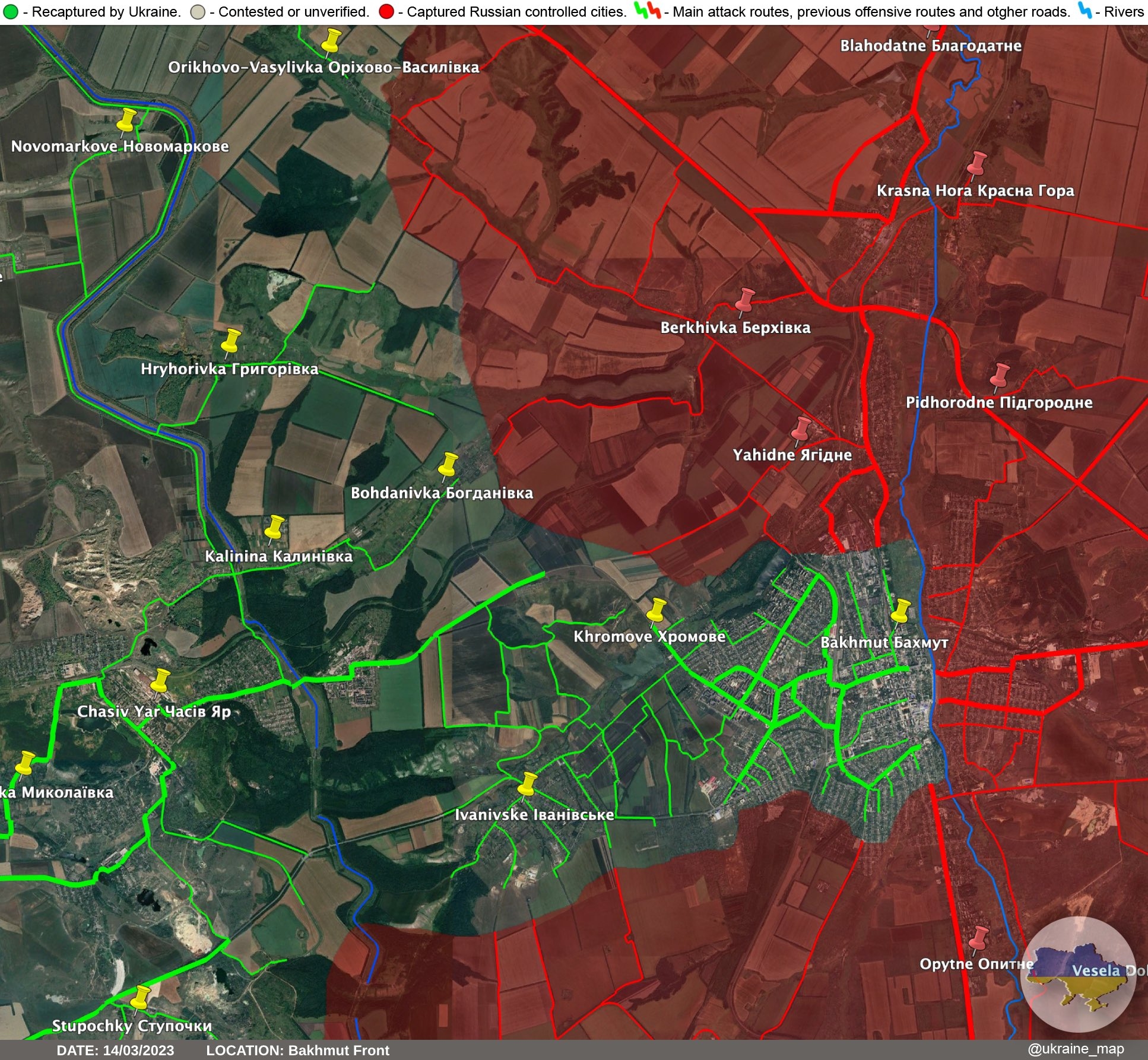Screen dimensions: 1148x1060
Task: Click the red legend circle for Russian controlled
Action: (x=386, y=12)
